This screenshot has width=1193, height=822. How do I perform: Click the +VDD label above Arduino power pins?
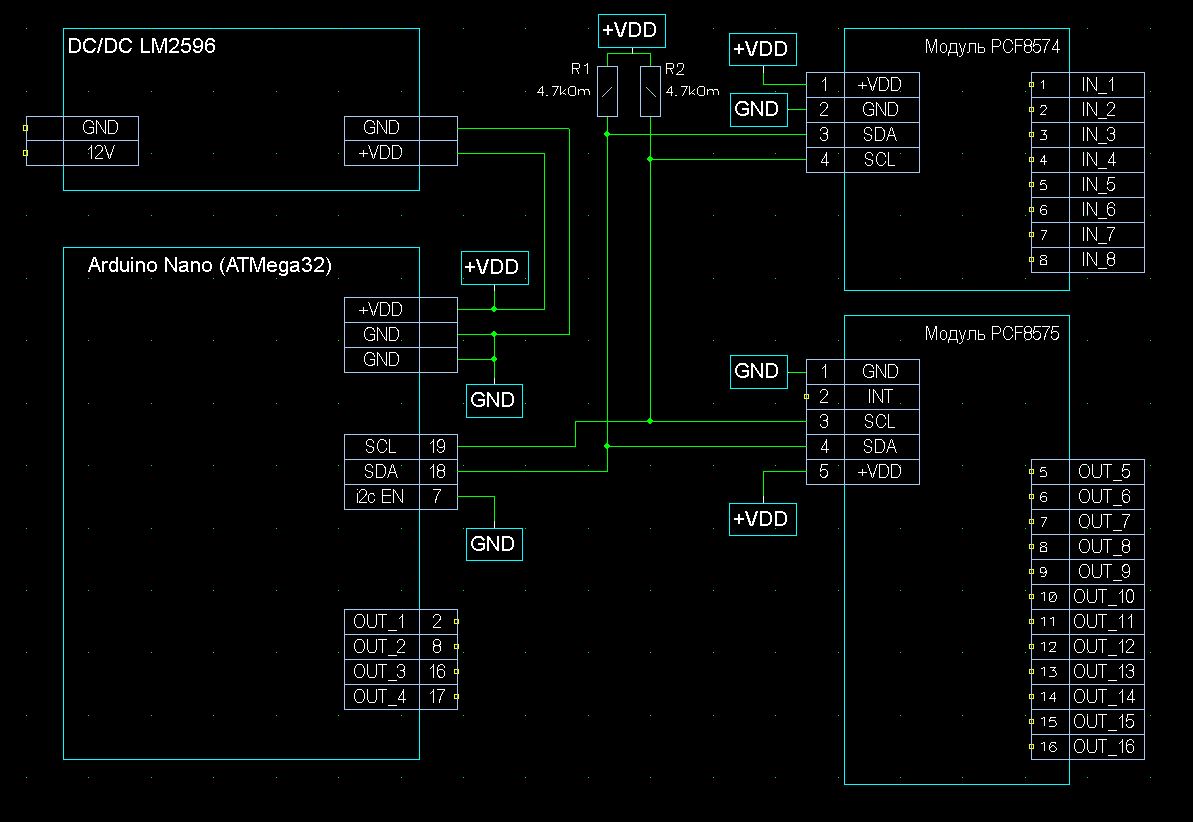tap(493, 268)
